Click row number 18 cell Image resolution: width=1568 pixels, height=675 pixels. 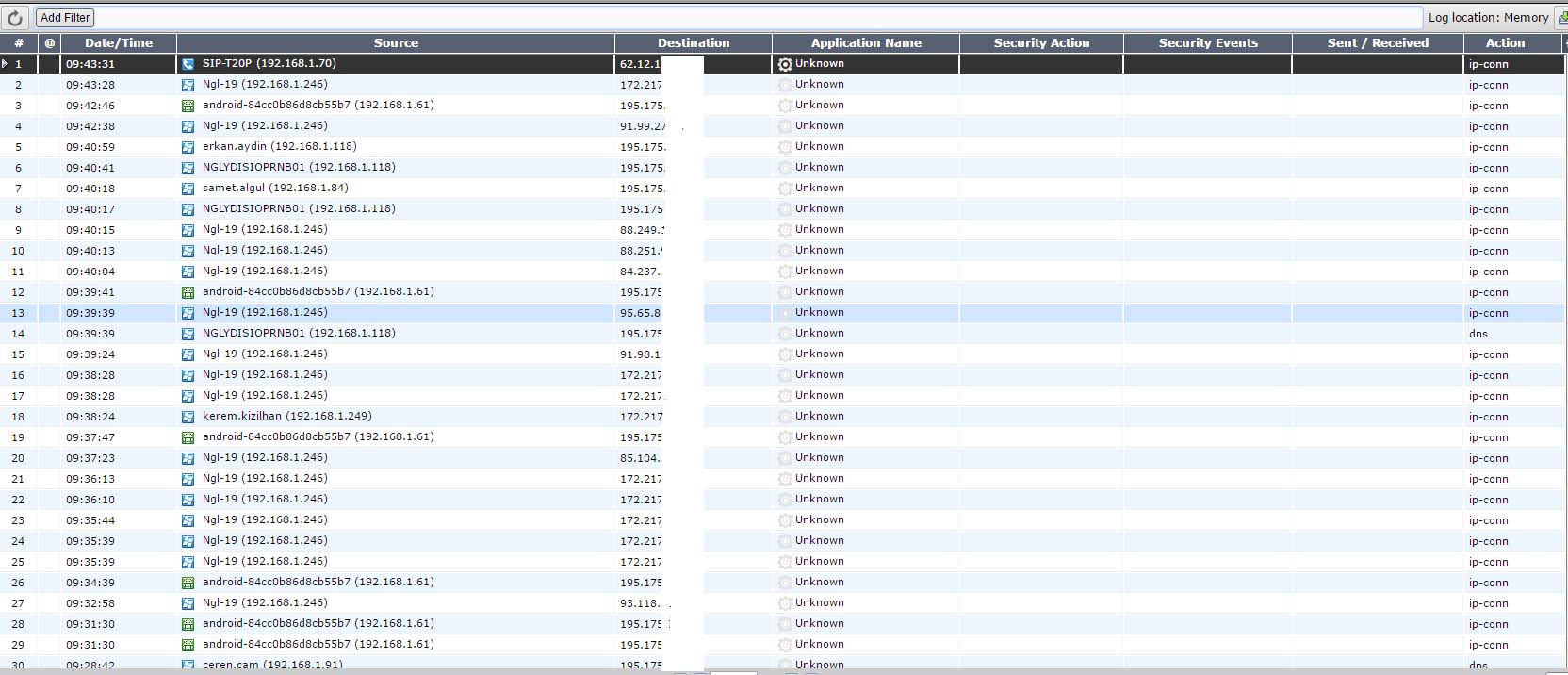pyautogui.click(x=18, y=417)
